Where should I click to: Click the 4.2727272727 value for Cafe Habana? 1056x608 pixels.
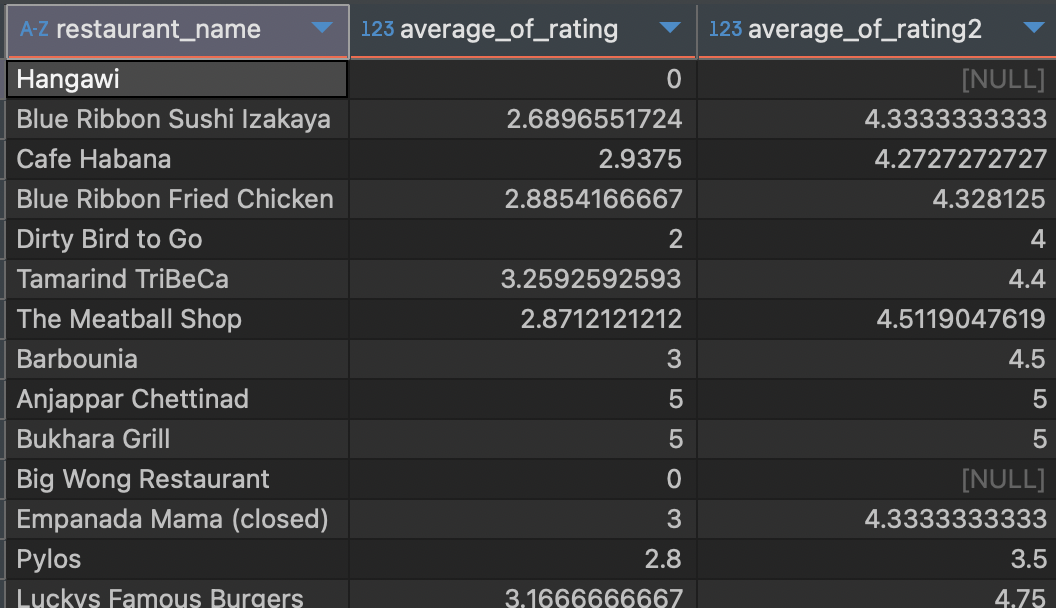(960, 159)
